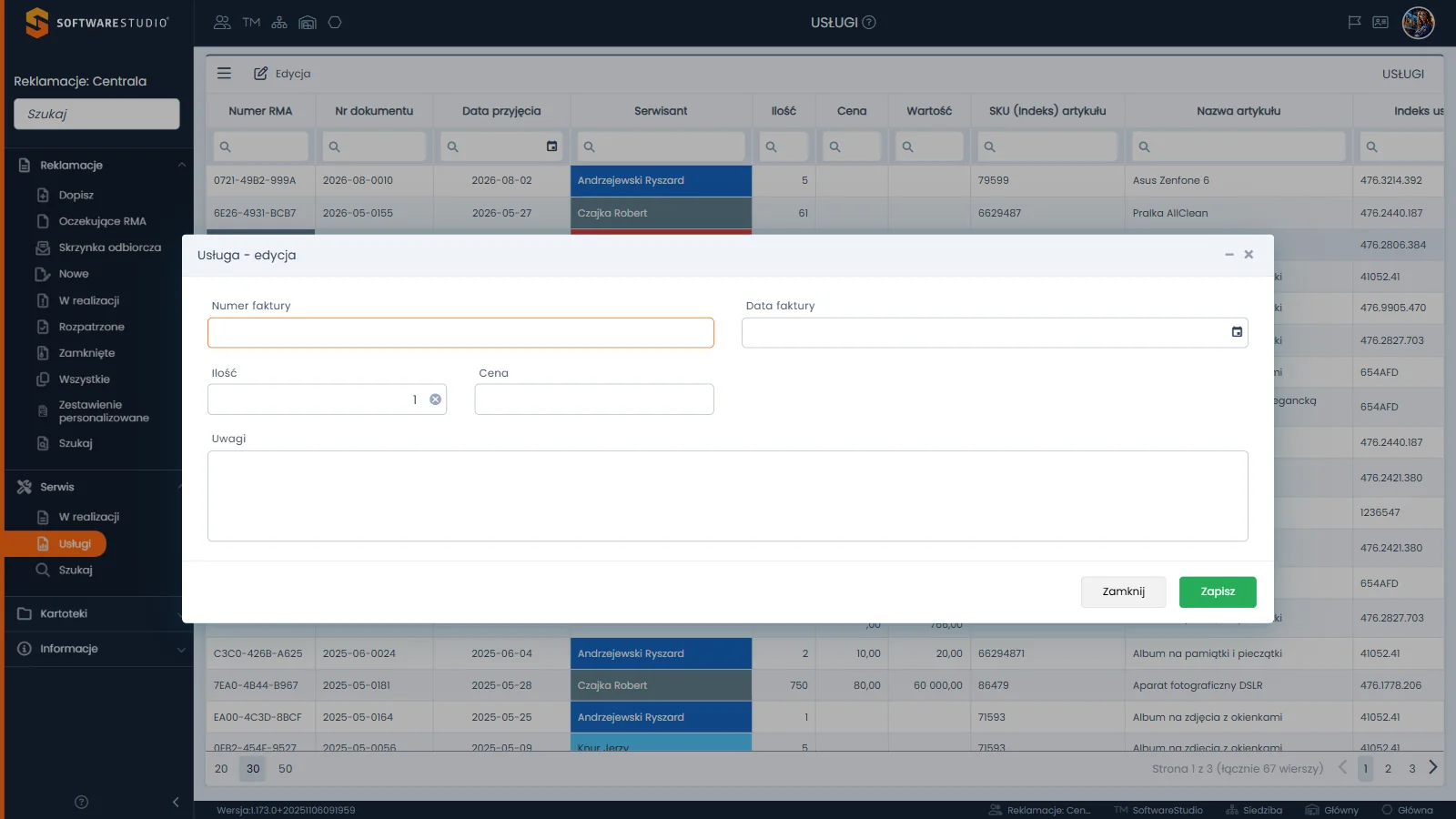Select the Asus Zenfone 6 cell
1456x819 pixels.
pos(1239,180)
